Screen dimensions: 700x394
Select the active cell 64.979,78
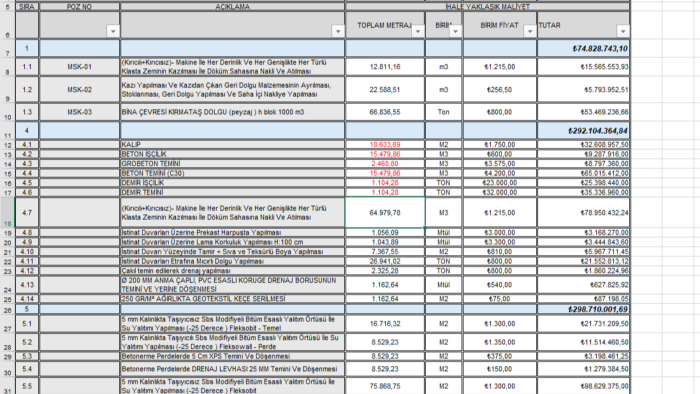[385, 212]
